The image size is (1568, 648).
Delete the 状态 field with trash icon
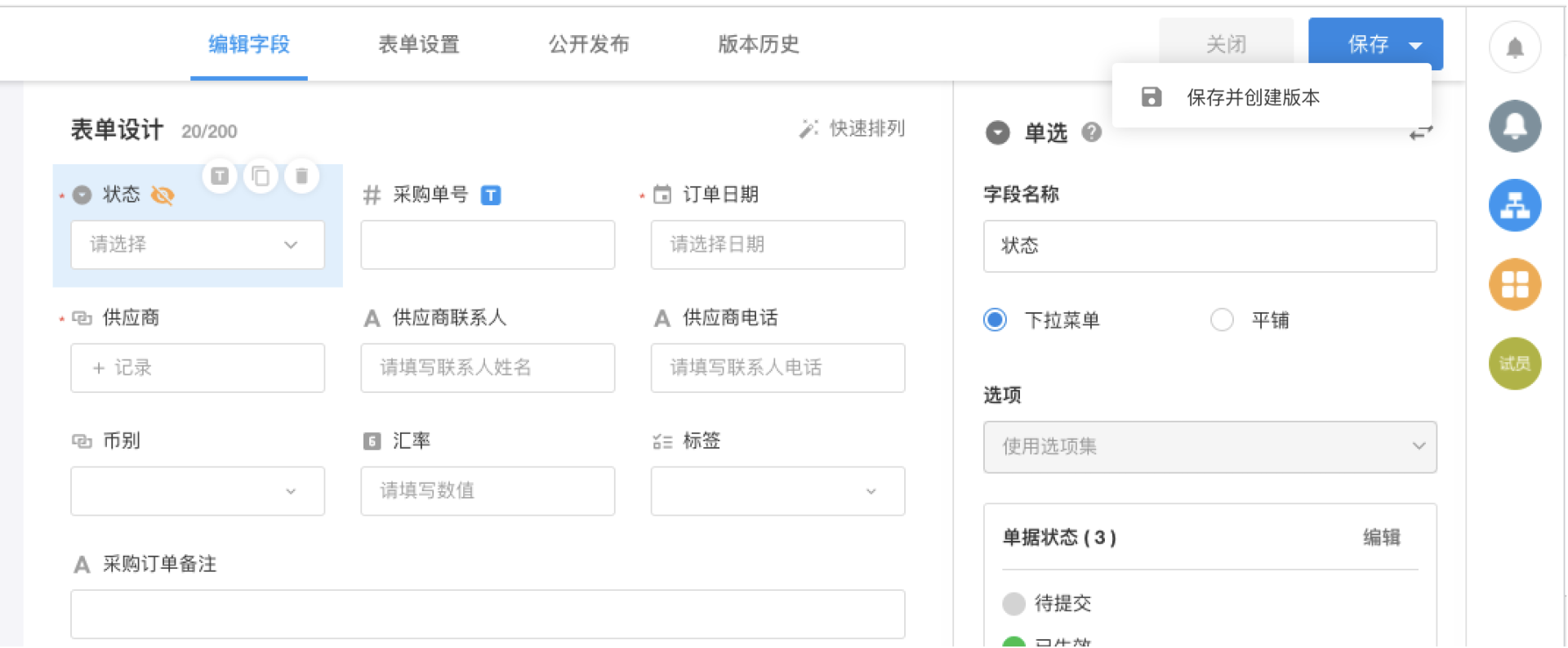point(301,176)
